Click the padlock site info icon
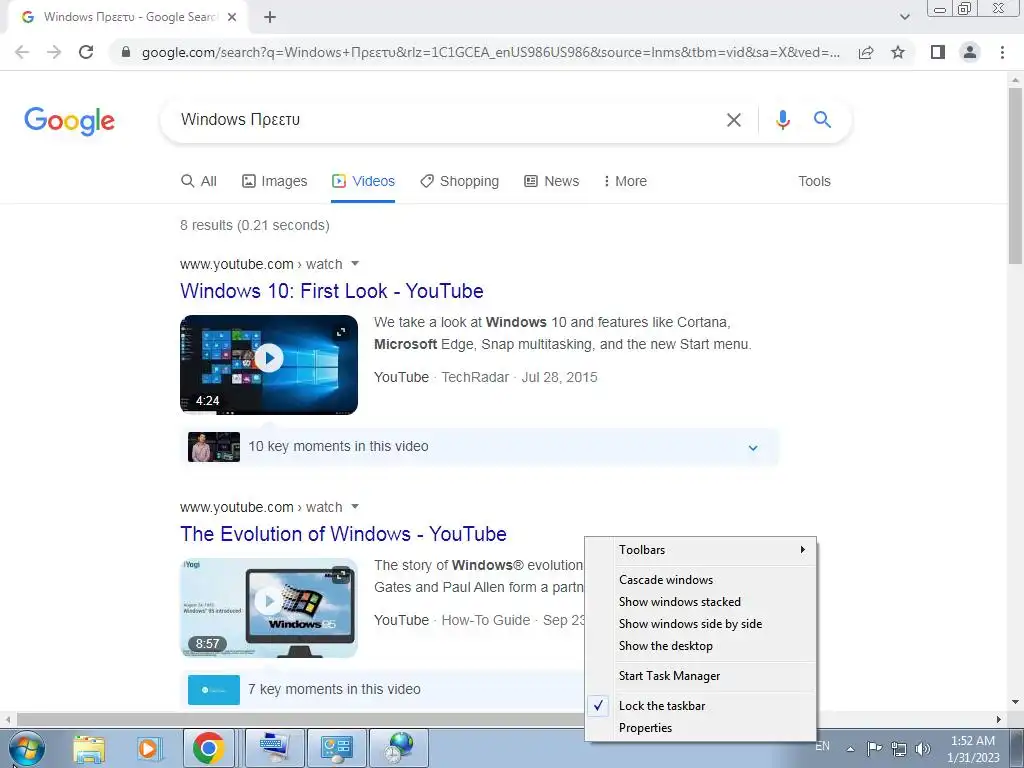Image resolution: width=1024 pixels, height=768 pixels. [127, 52]
